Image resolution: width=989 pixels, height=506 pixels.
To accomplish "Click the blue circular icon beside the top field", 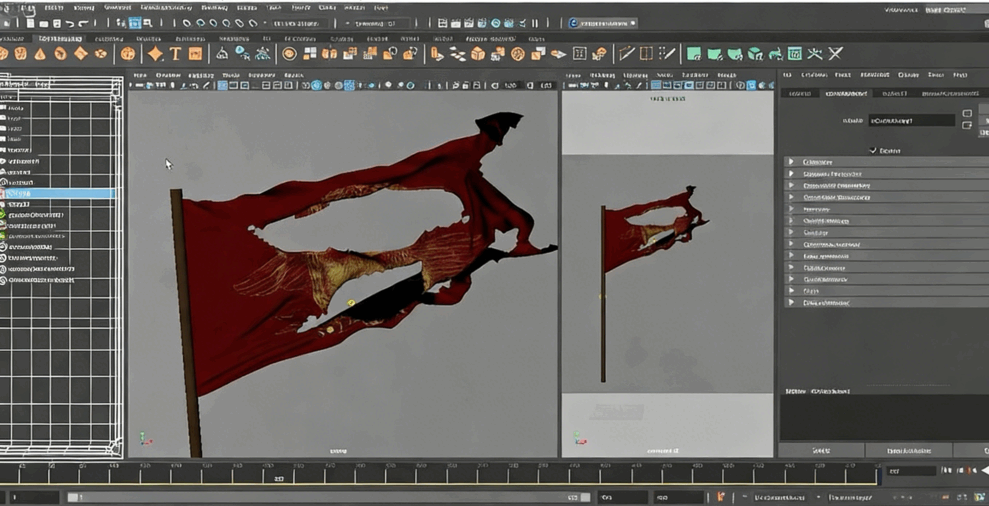I will [x=574, y=23].
